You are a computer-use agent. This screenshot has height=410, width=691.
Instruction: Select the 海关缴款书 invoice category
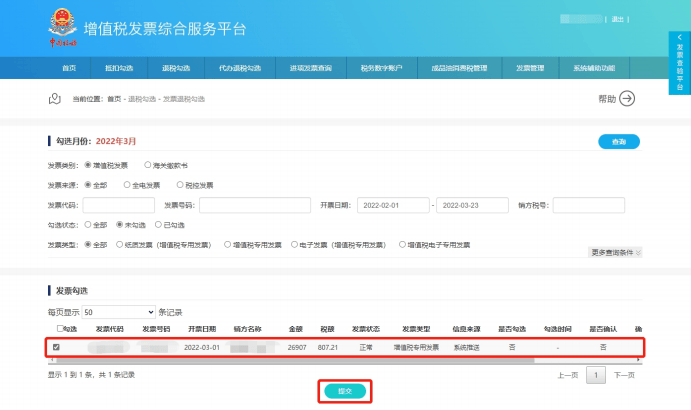(148, 165)
